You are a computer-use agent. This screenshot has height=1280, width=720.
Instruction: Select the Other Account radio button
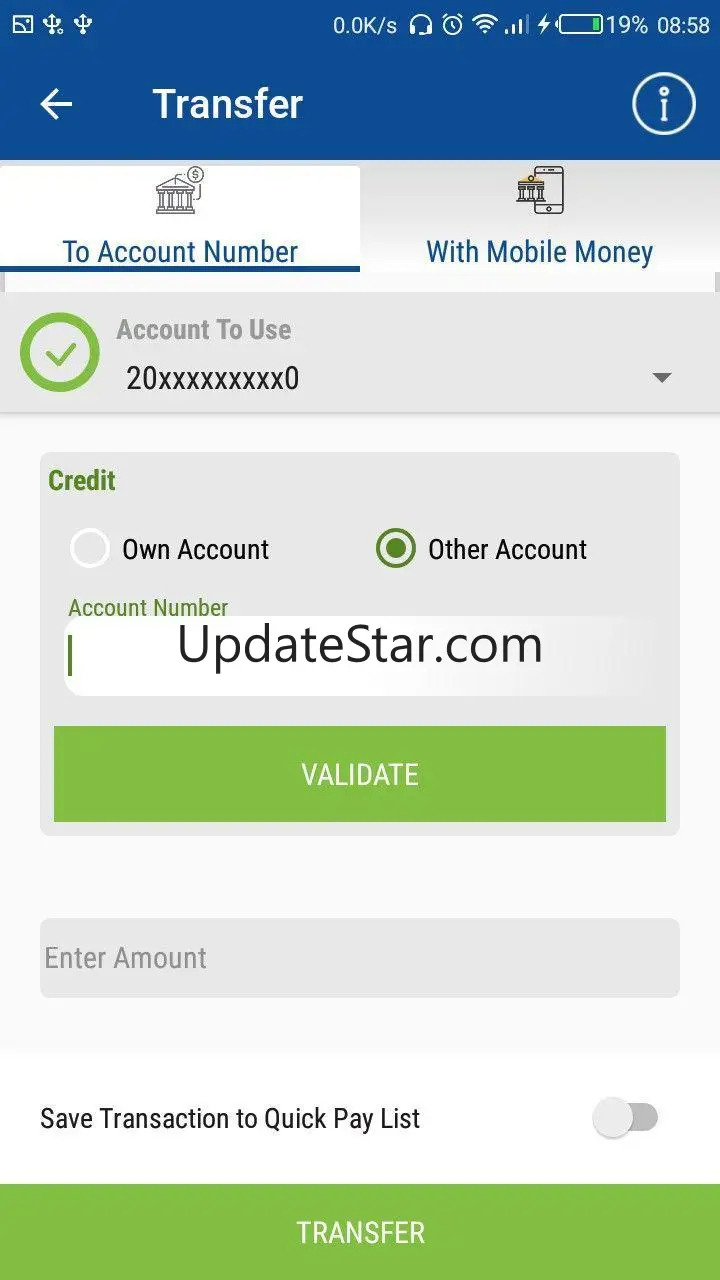click(x=395, y=549)
